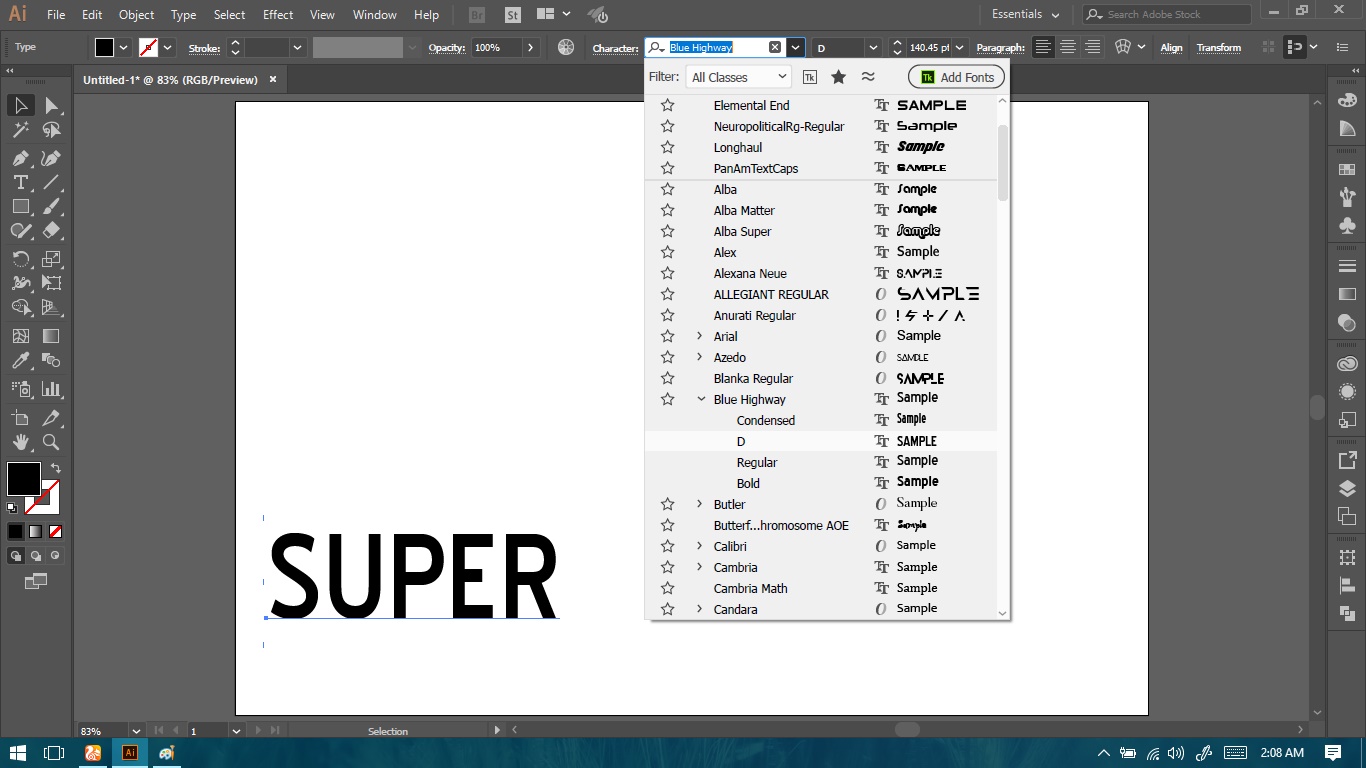This screenshot has width=1366, height=768.
Task: Open the Type menu
Action: [183, 15]
